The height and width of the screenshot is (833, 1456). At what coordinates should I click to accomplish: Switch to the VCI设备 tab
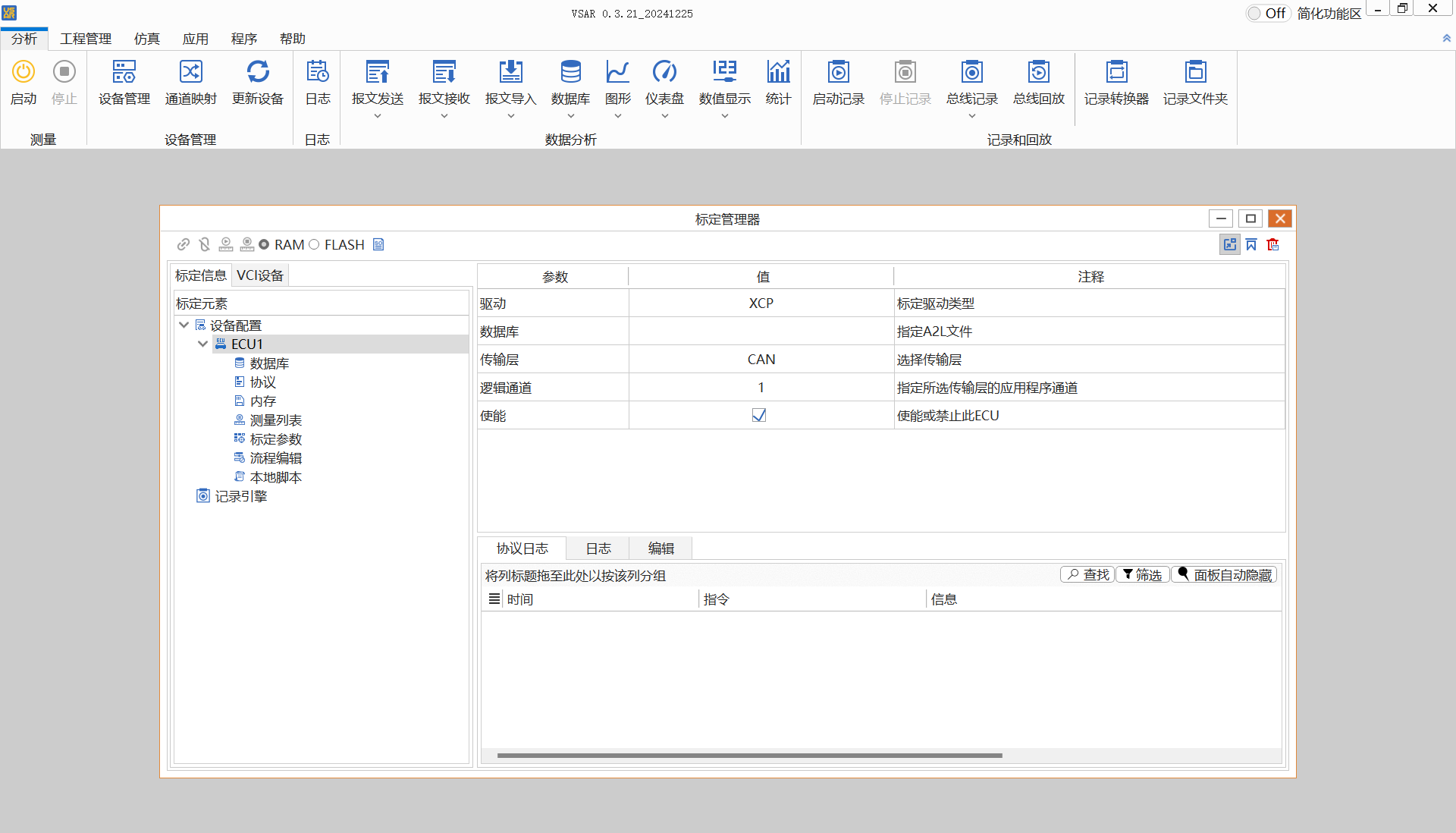point(260,275)
